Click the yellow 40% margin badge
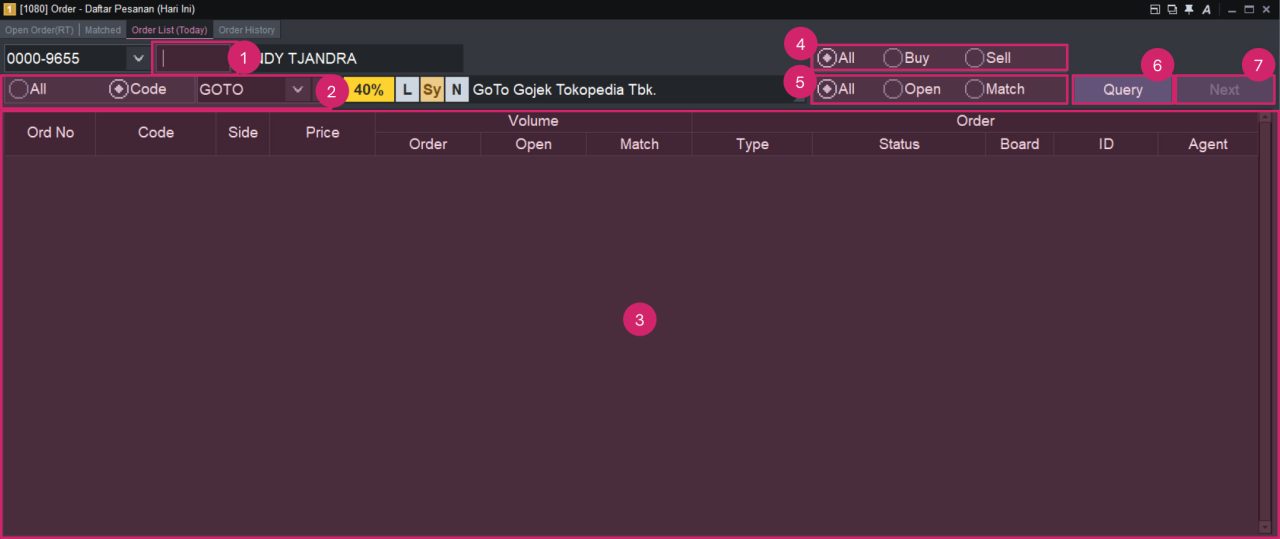The height and width of the screenshot is (539, 1280). coord(369,89)
